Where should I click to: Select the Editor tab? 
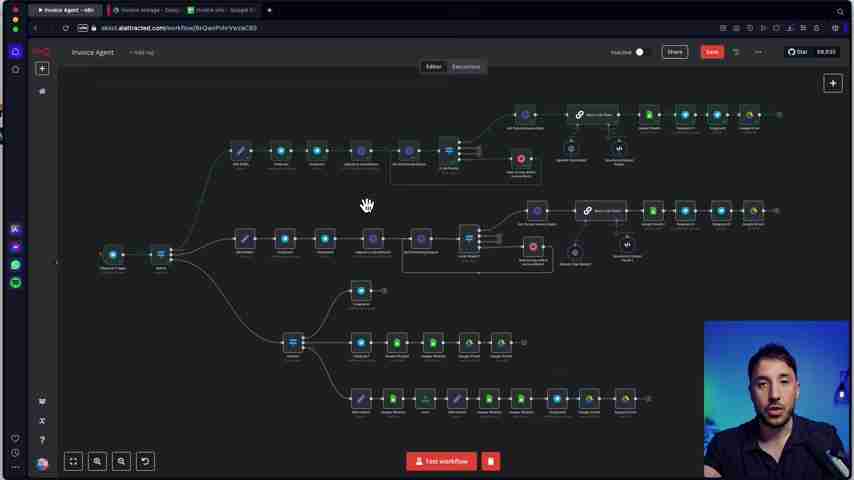click(433, 67)
